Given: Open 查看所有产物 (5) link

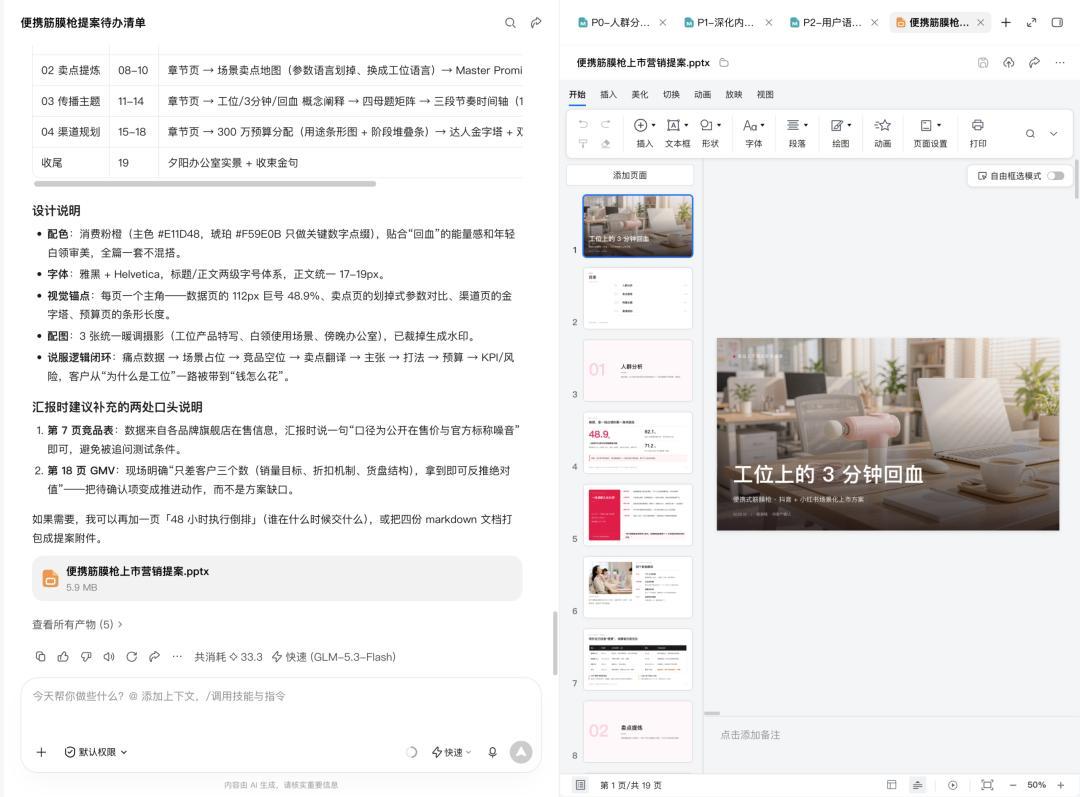Looking at the screenshot, I should pos(77,624).
